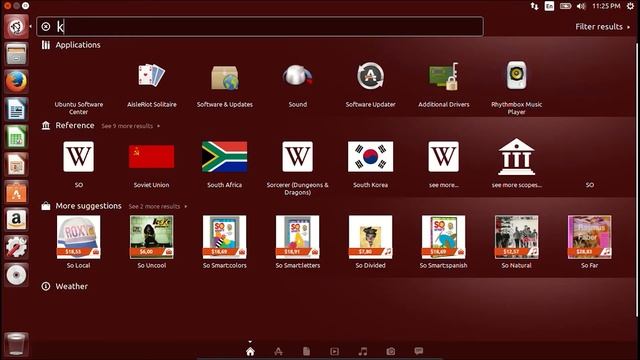Click the 'see more...' Wikipedia result
Image resolution: width=640 pixels, height=360 pixels.
point(444,164)
